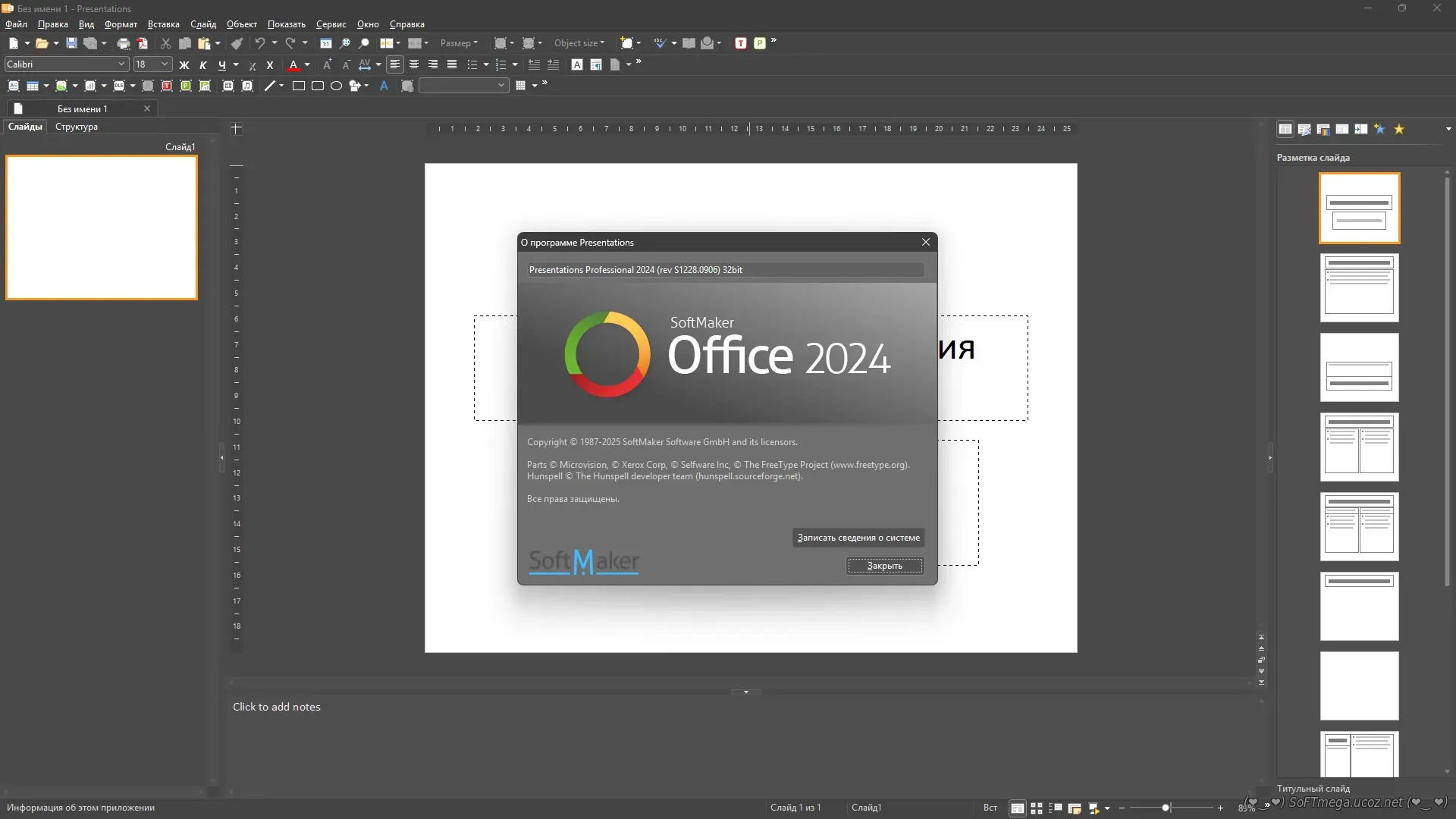
Task: Switch to slide sorter view in status bar
Action: tap(1037, 808)
